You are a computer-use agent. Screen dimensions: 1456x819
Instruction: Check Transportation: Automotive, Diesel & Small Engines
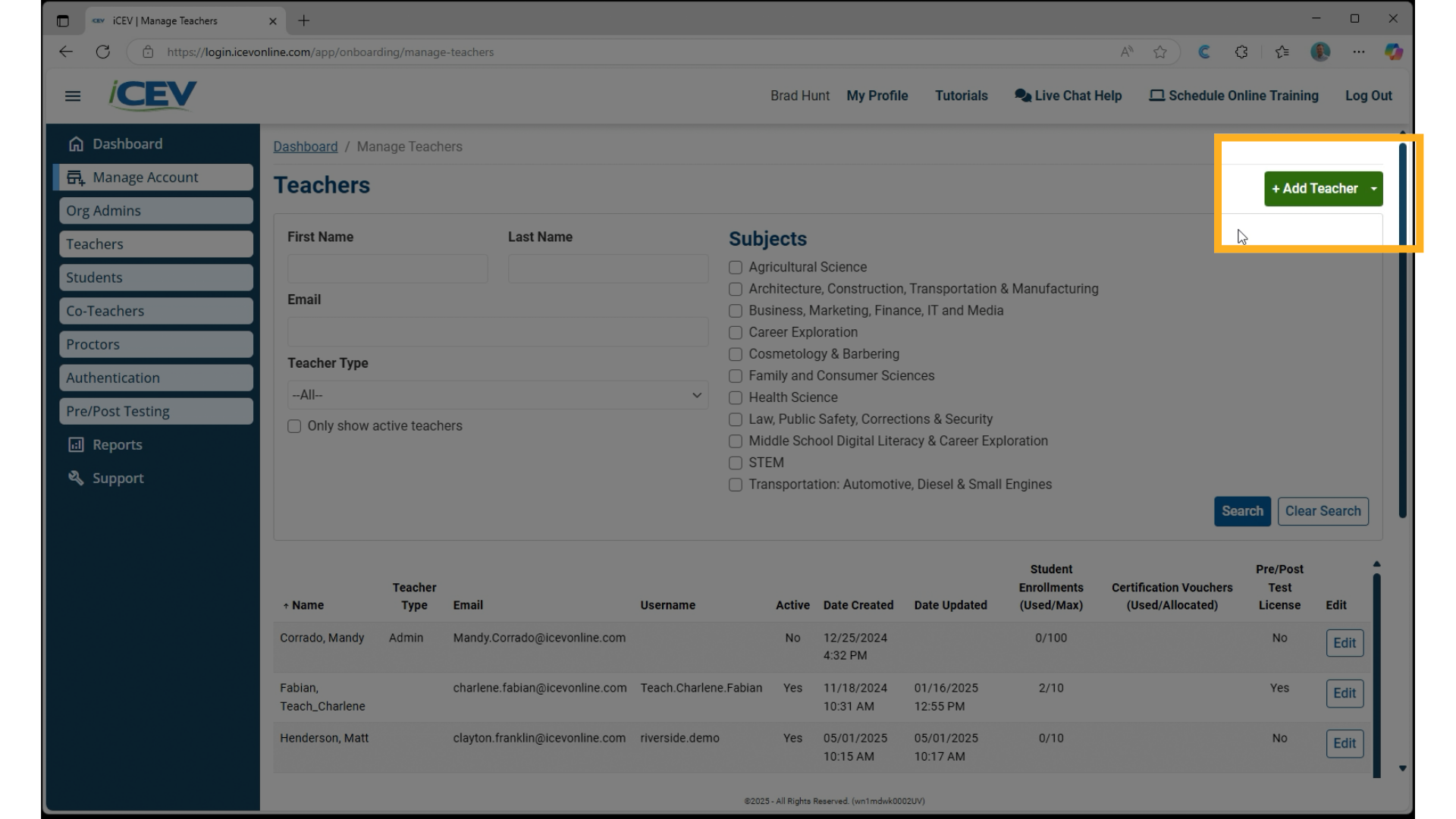click(736, 485)
